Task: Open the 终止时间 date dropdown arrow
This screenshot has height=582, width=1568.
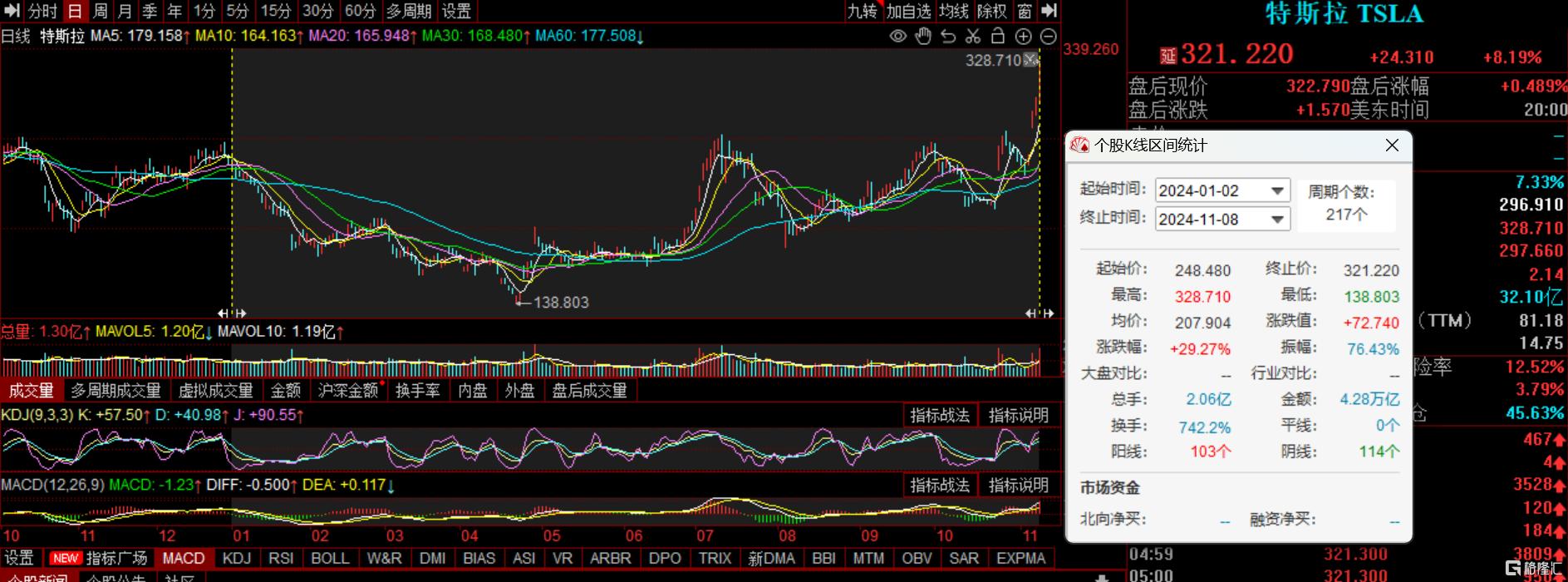Action: tap(1277, 219)
